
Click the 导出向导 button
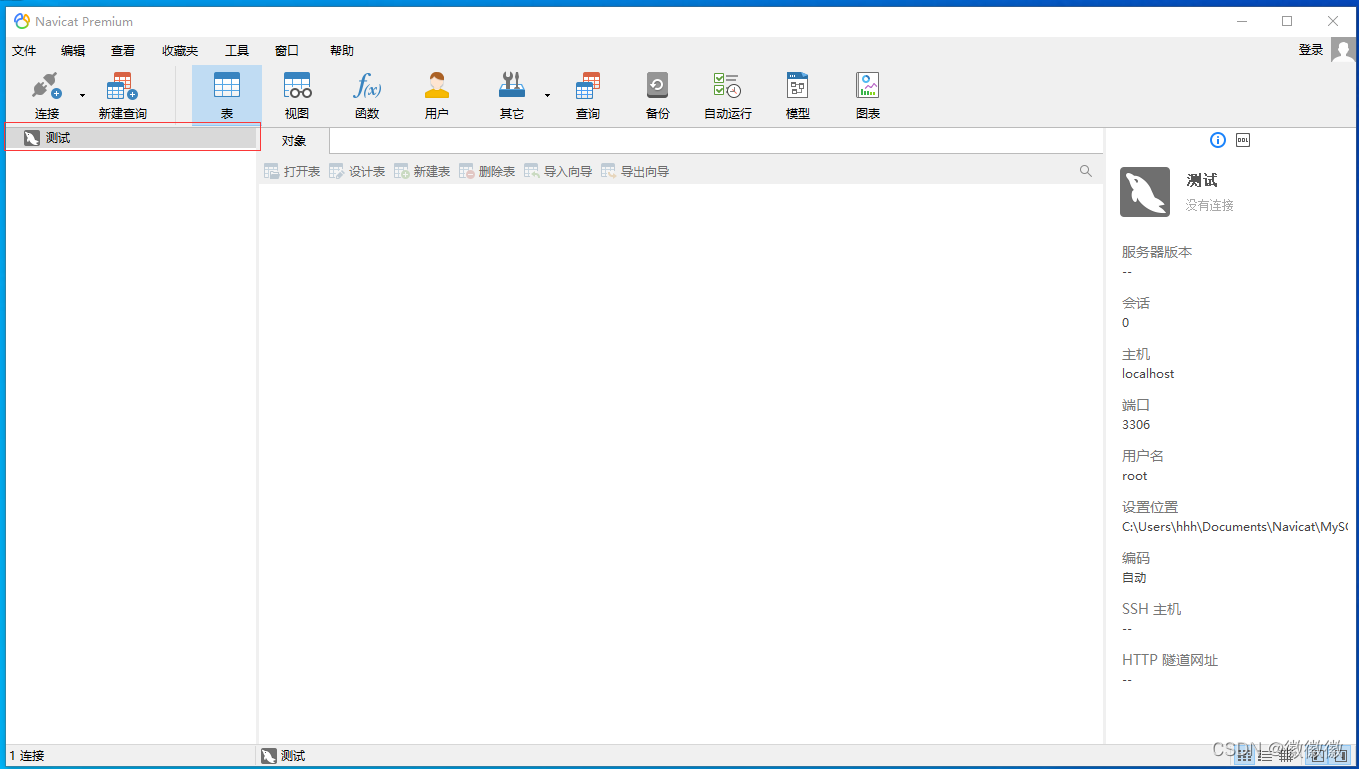(x=635, y=172)
